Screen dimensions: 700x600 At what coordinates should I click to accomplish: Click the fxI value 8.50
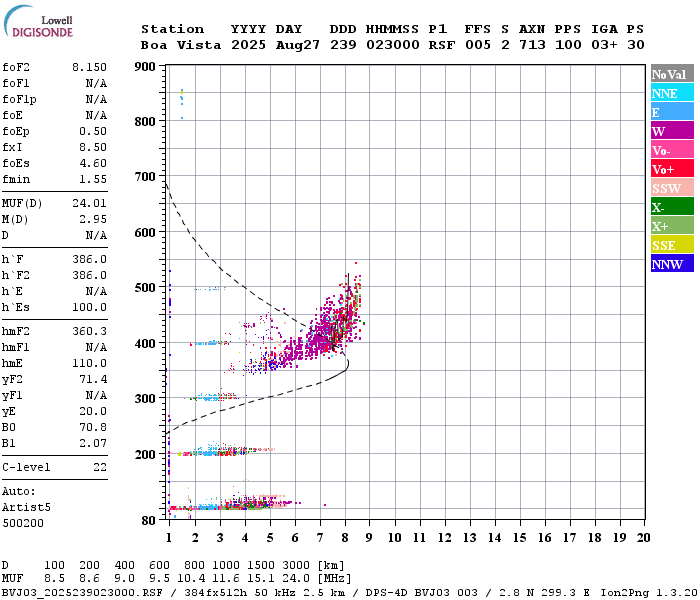[93, 147]
